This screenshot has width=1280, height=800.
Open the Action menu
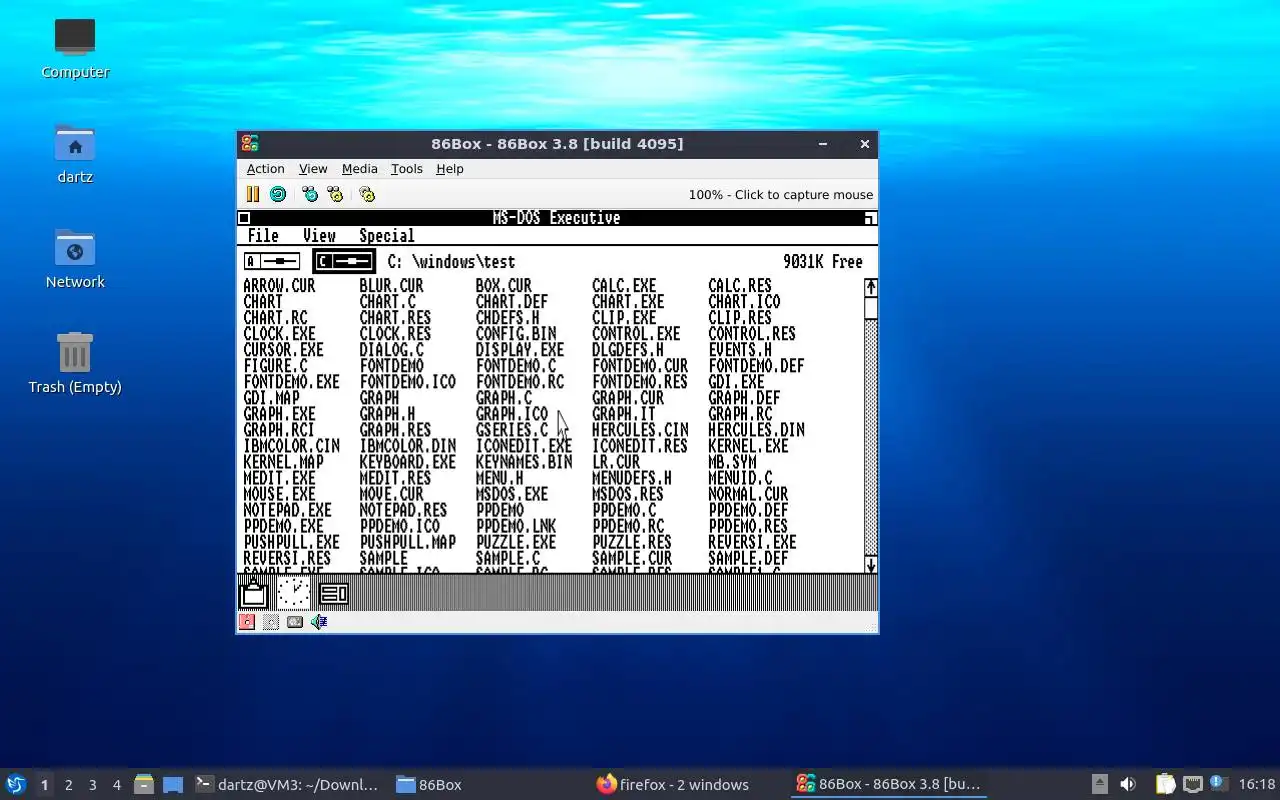[x=266, y=168]
